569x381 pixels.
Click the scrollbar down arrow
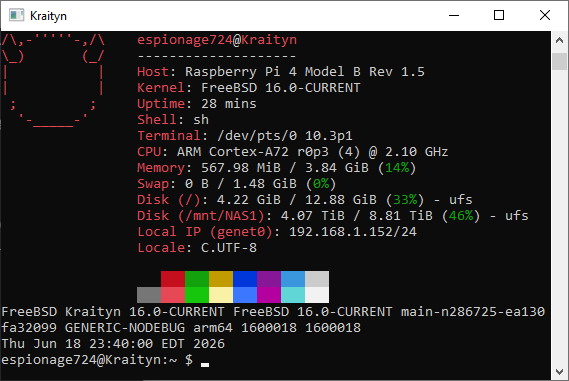[x=559, y=372]
